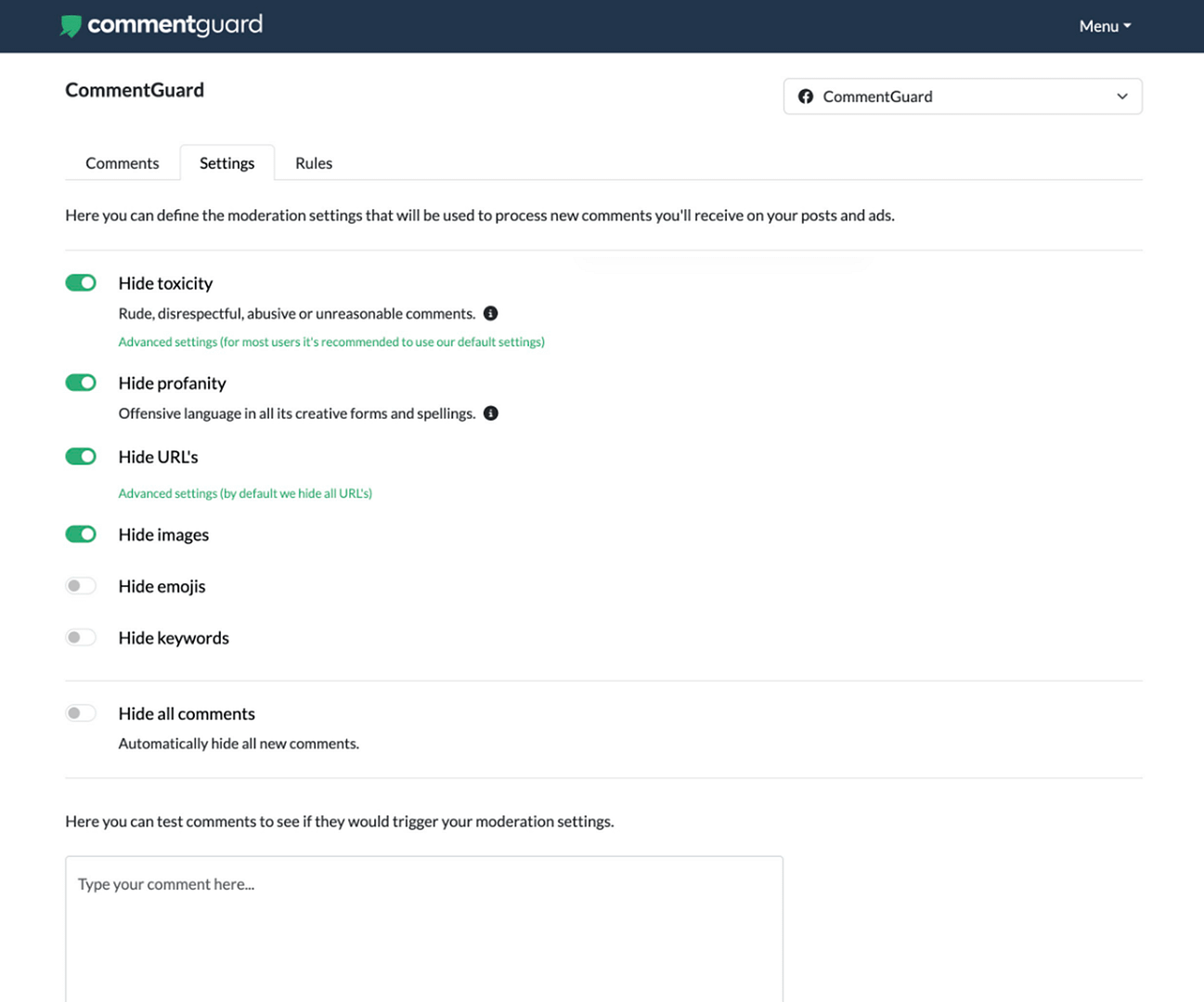Open advanced settings for URL hiding
This screenshot has width=1204, height=1002.
point(245,493)
